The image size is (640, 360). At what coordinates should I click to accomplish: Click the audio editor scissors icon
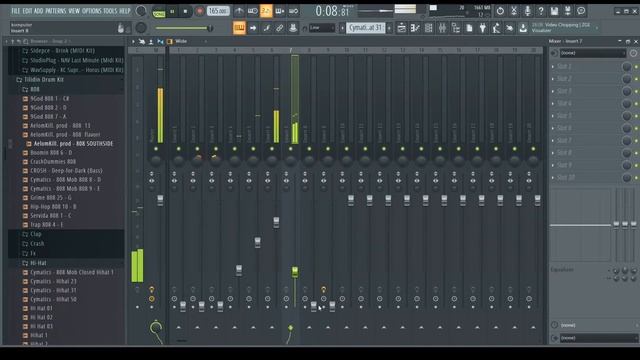514,11
